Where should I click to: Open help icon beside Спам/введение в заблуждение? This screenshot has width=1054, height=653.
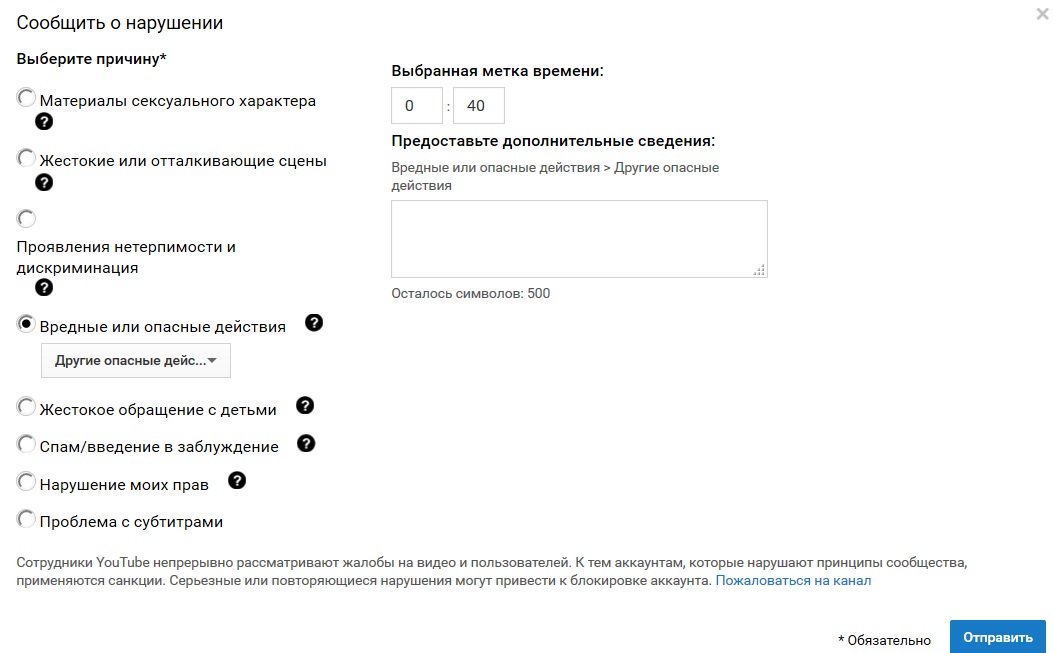point(306,444)
